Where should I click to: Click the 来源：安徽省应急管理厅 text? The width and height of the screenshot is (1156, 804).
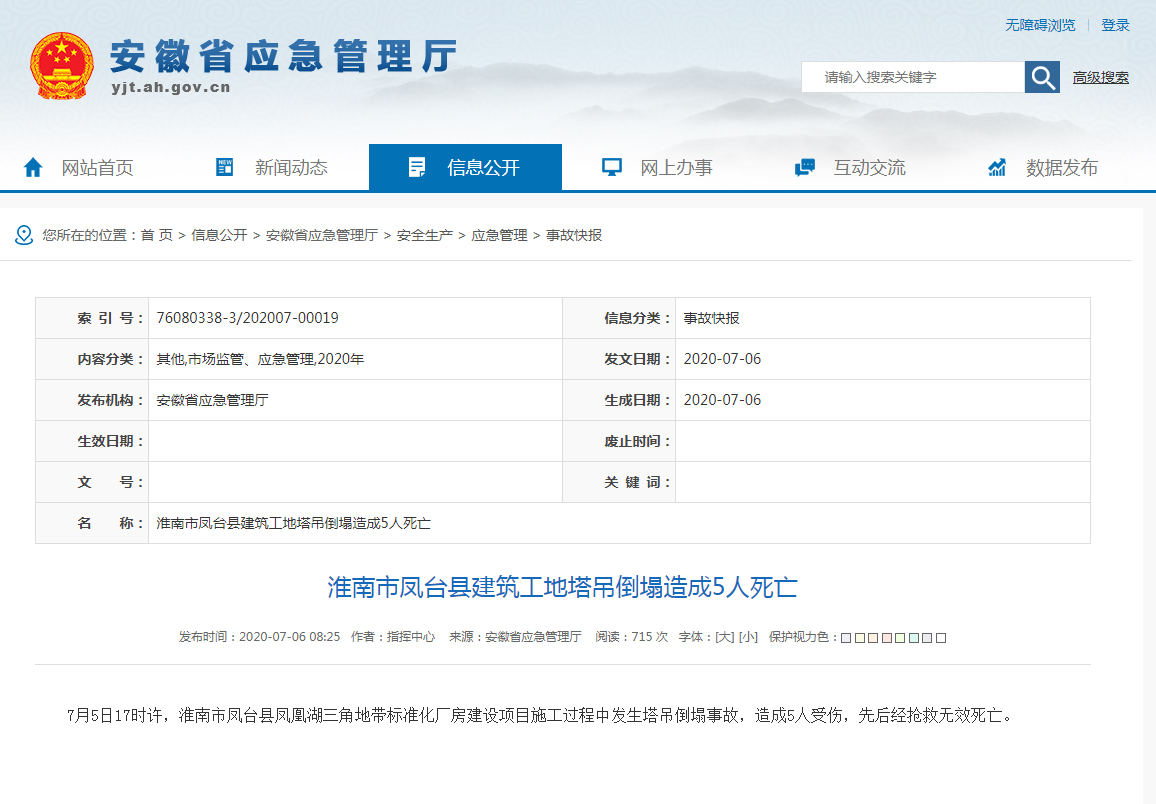(515, 637)
